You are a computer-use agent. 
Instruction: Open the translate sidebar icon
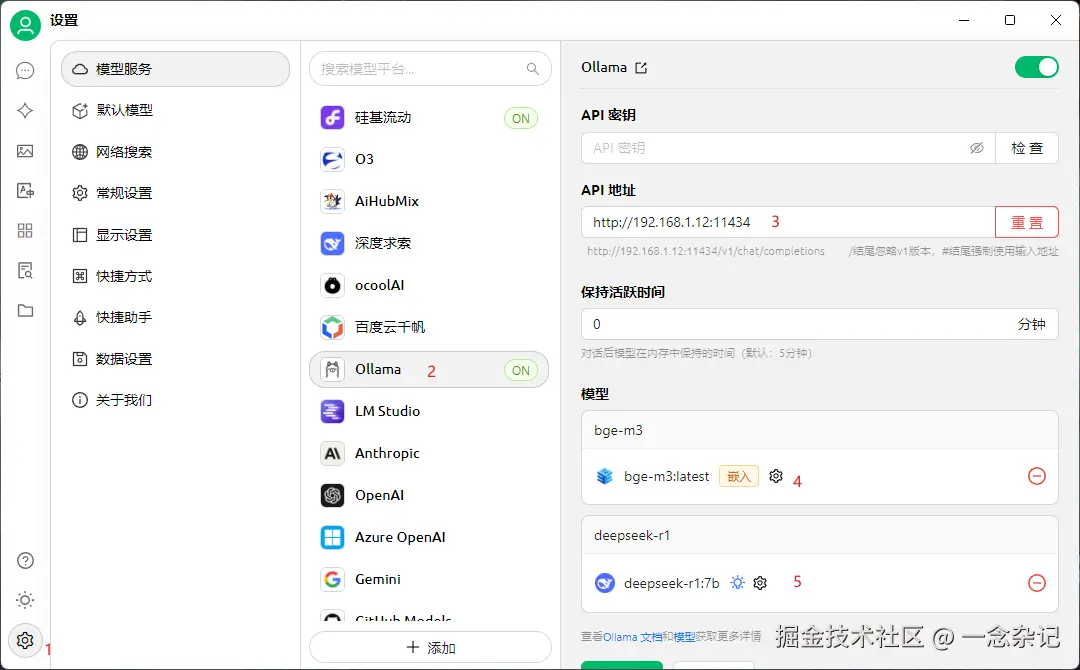pos(25,191)
